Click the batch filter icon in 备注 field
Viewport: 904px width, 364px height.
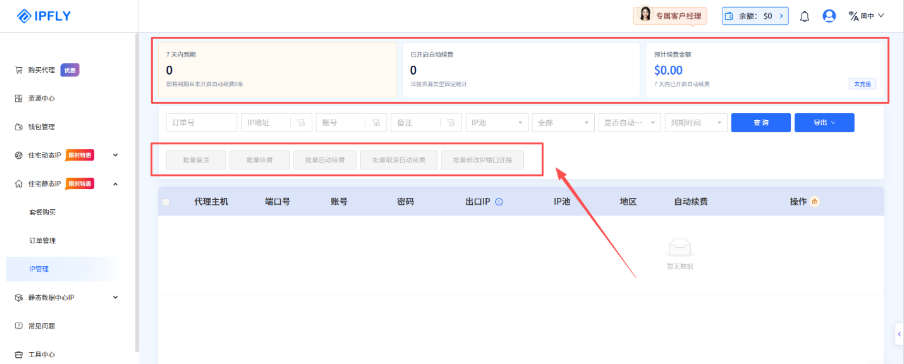[x=451, y=122]
